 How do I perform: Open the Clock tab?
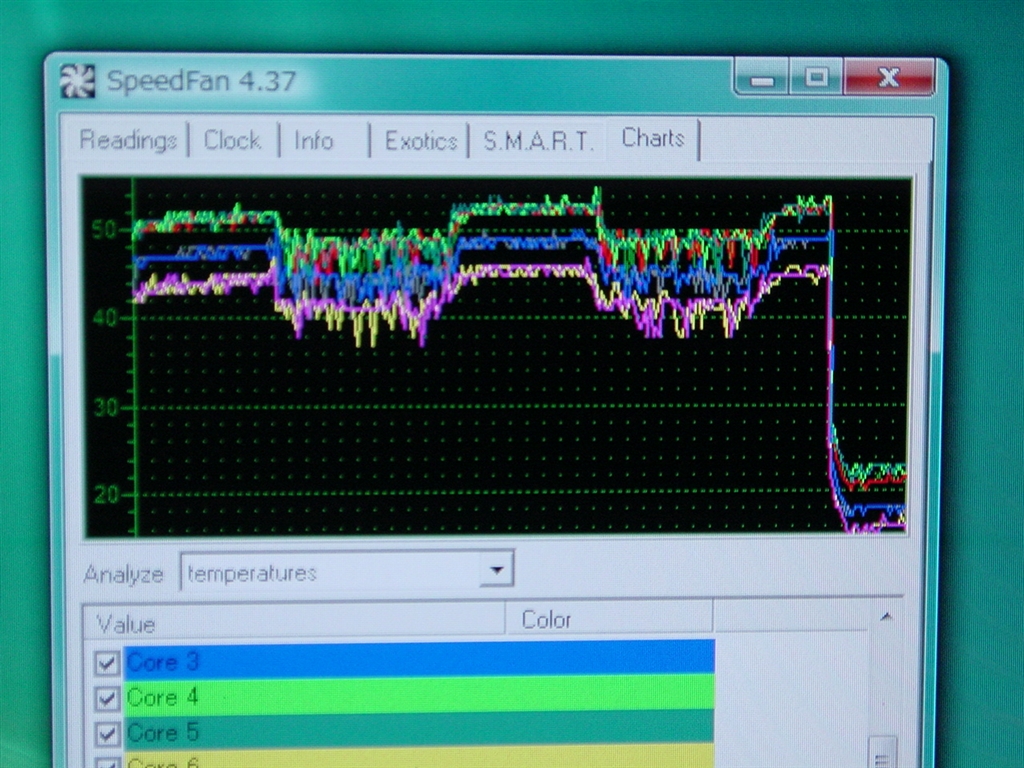pos(232,141)
